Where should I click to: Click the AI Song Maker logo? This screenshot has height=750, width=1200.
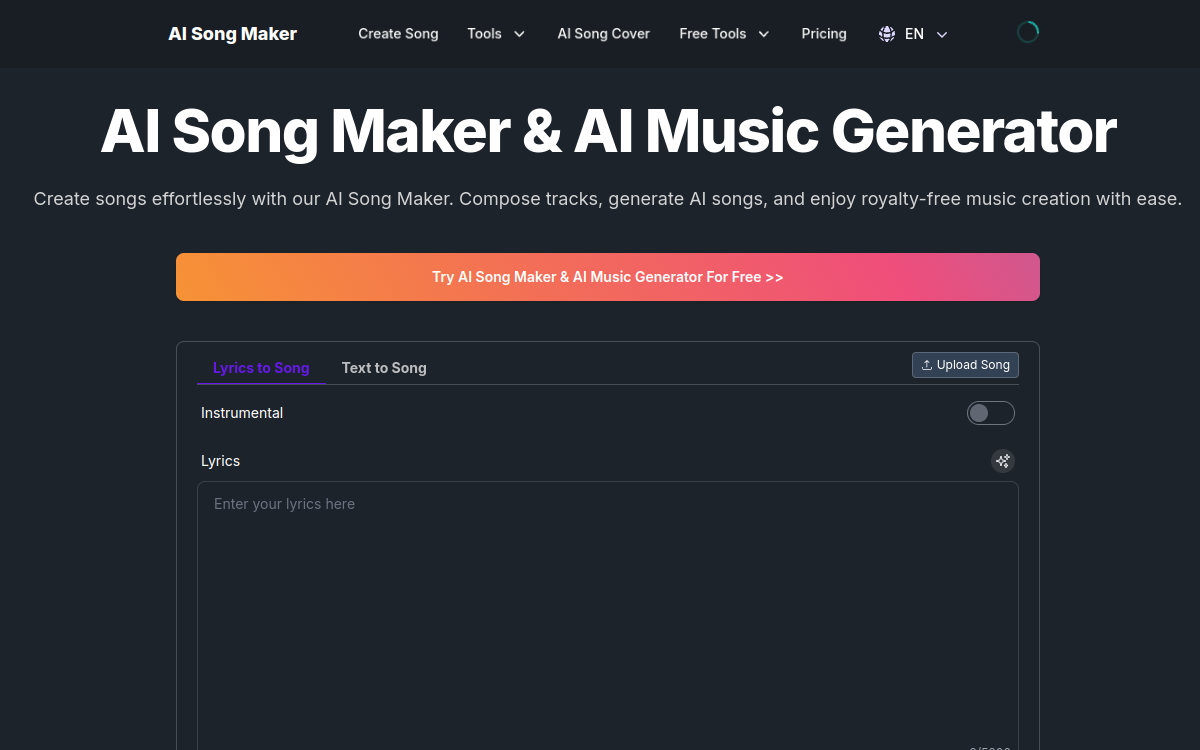(232, 34)
